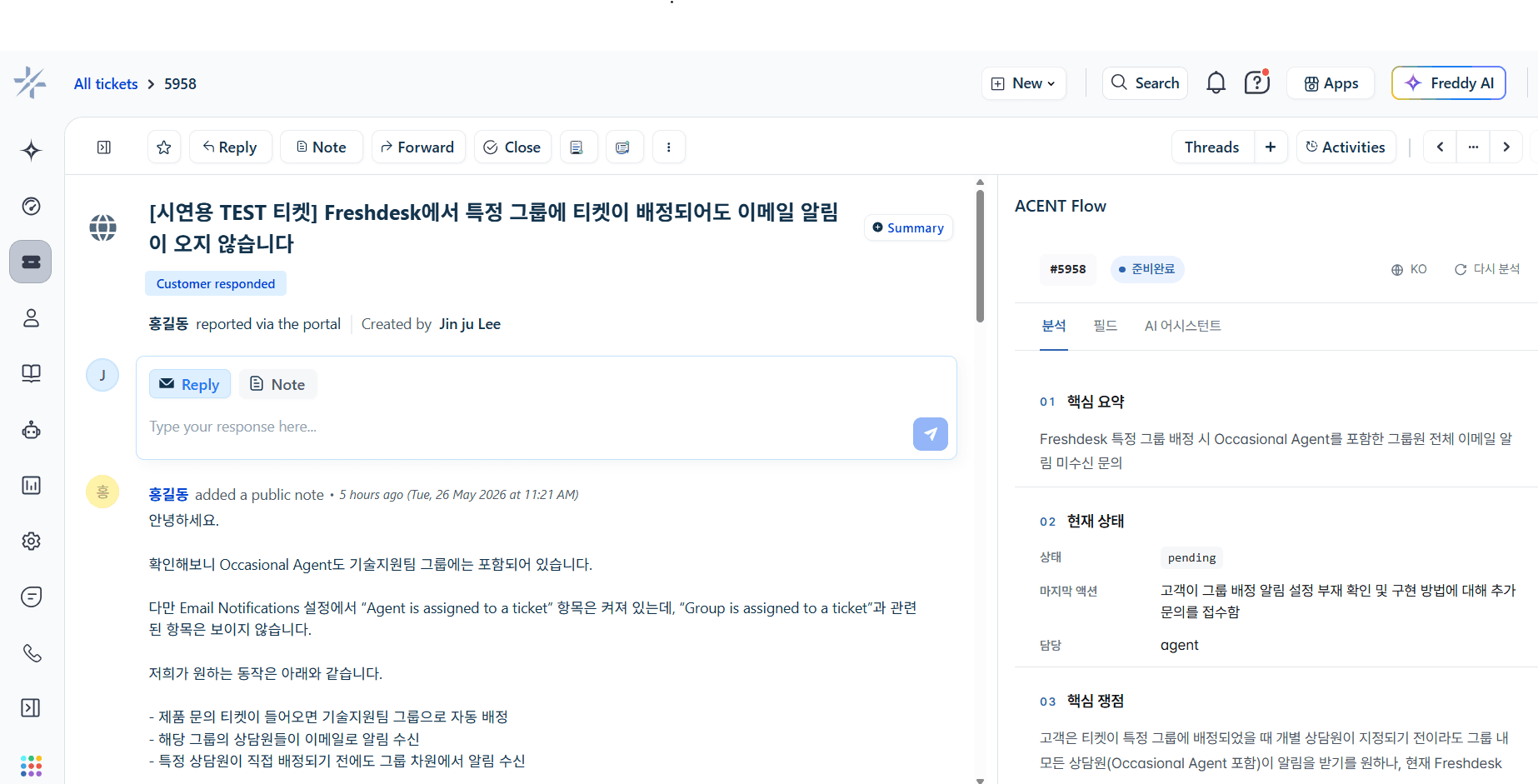Add a new thread with plus
1538x784 pixels.
click(x=1271, y=147)
